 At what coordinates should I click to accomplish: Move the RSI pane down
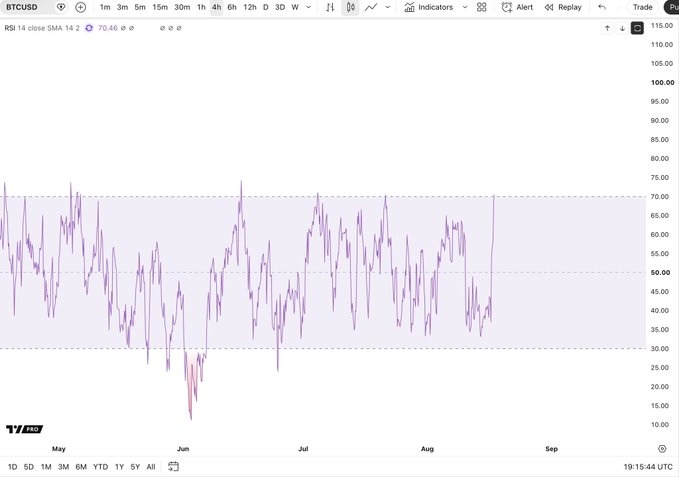622,28
